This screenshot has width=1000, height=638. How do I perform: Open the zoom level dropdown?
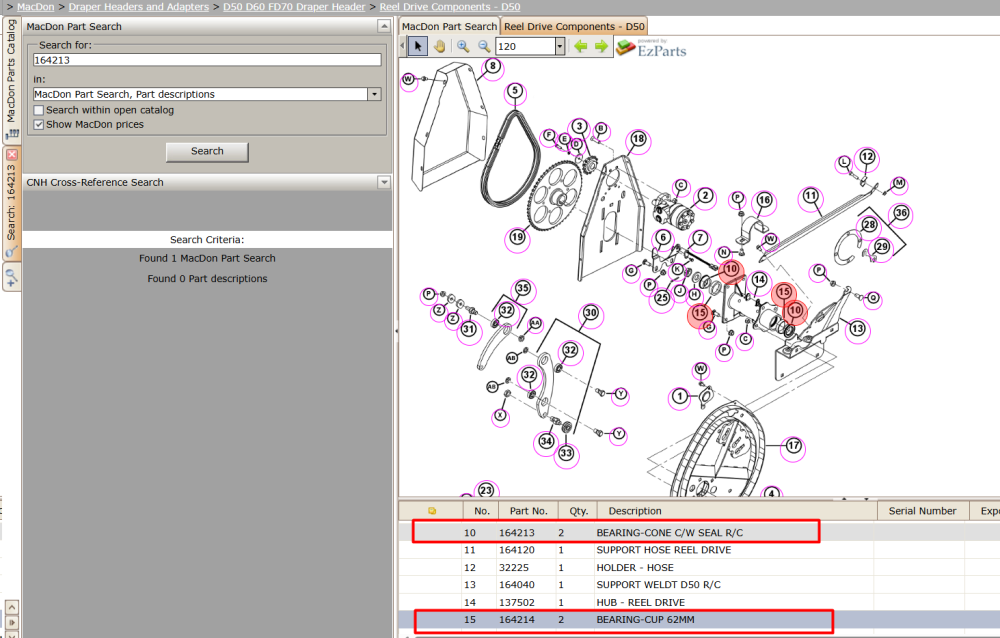click(x=559, y=46)
